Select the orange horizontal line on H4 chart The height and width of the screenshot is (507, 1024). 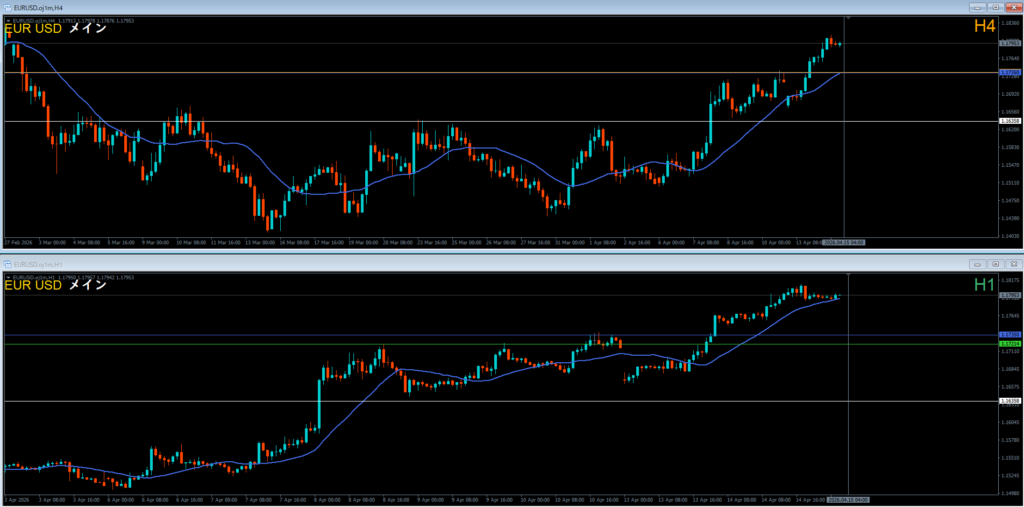coord(400,73)
